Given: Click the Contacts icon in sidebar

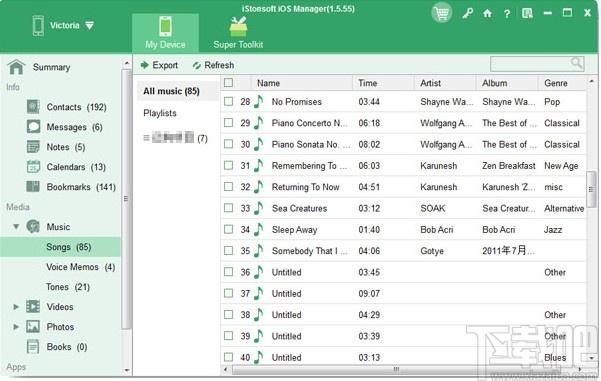Looking at the screenshot, I should (33, 107).
